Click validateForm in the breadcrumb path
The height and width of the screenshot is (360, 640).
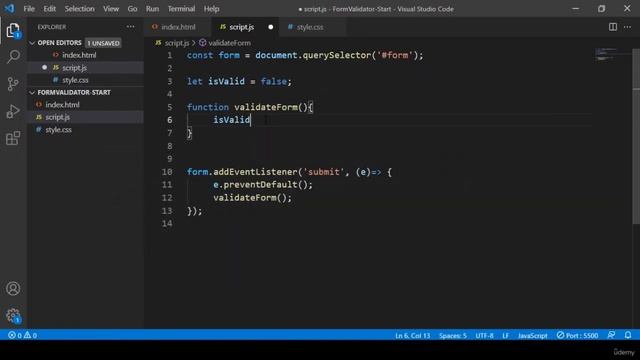coord(229,43)
